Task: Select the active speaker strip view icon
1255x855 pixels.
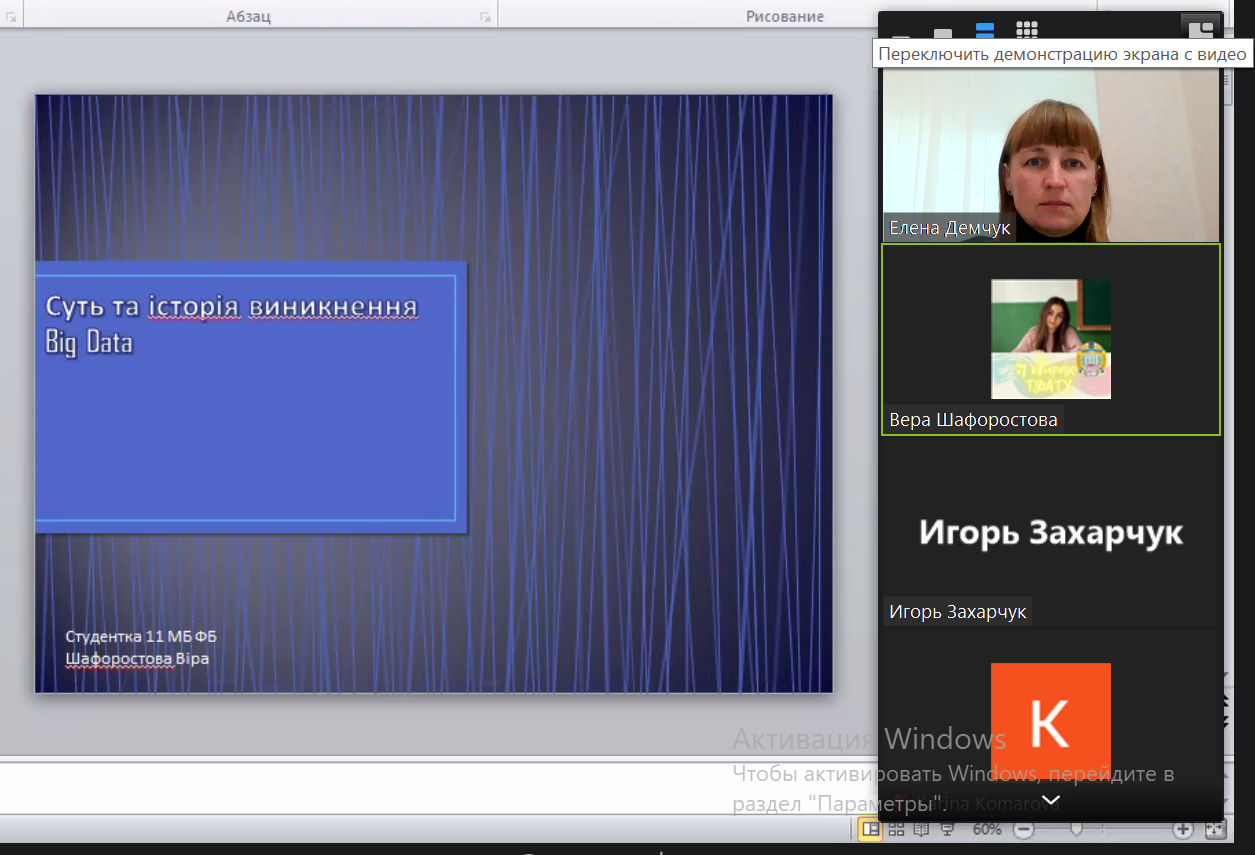Action: (x=984, y=31)
